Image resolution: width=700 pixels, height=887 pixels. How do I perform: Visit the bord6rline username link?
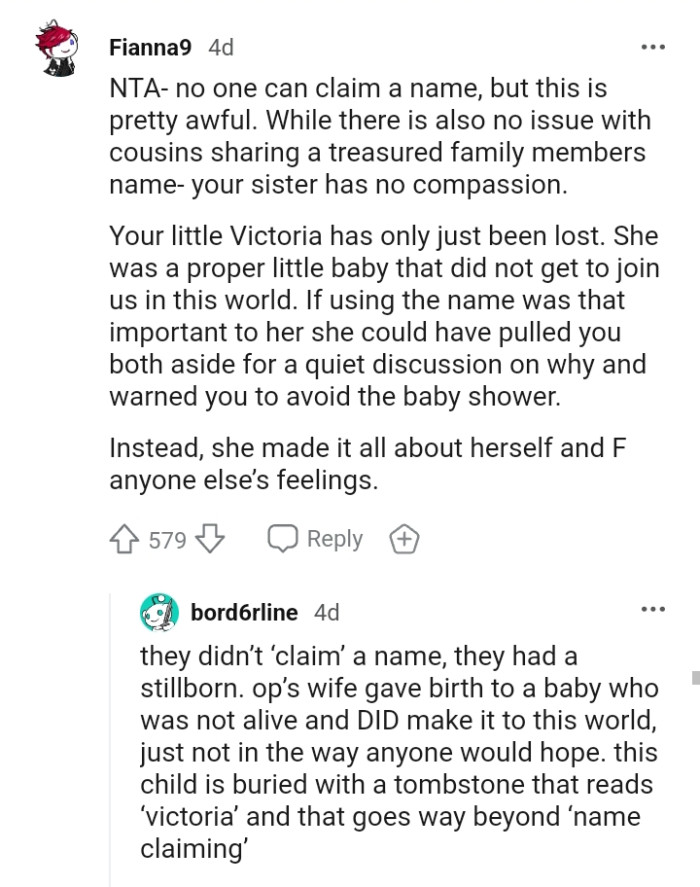click(244, 612)
